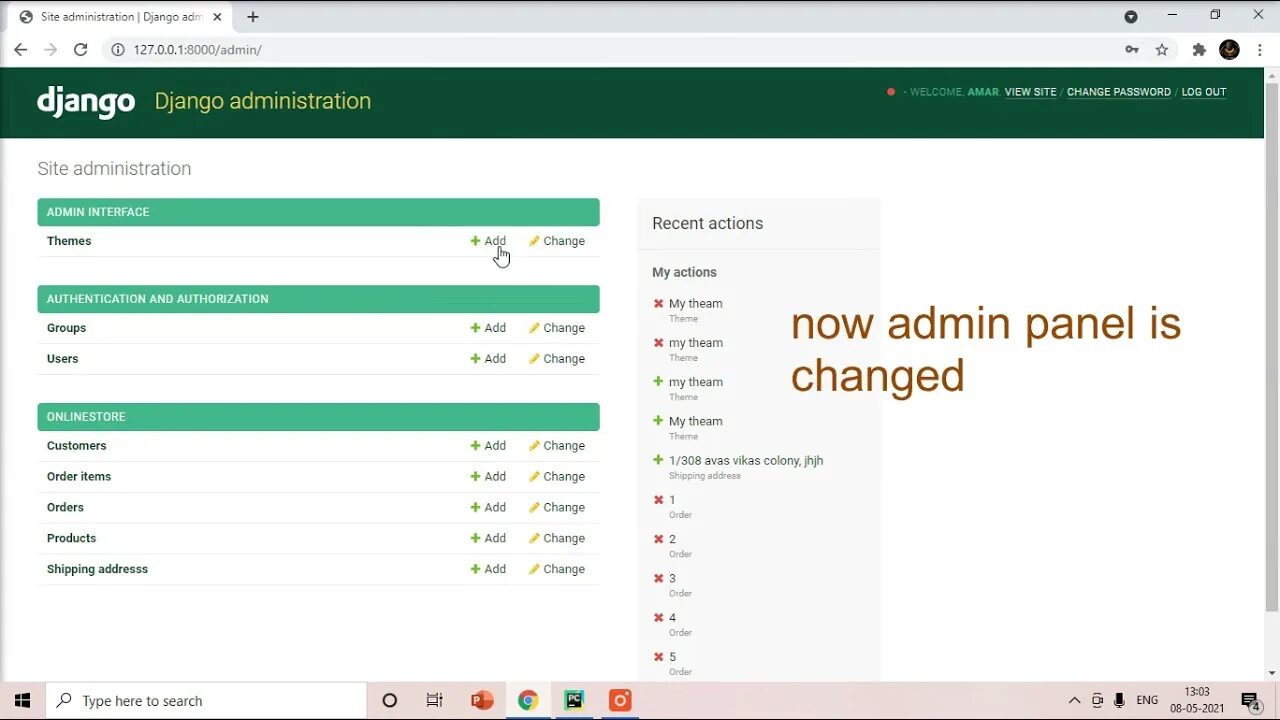Click Change for Products
Screen dimensions: 1280x720
(x=557, y=539)
